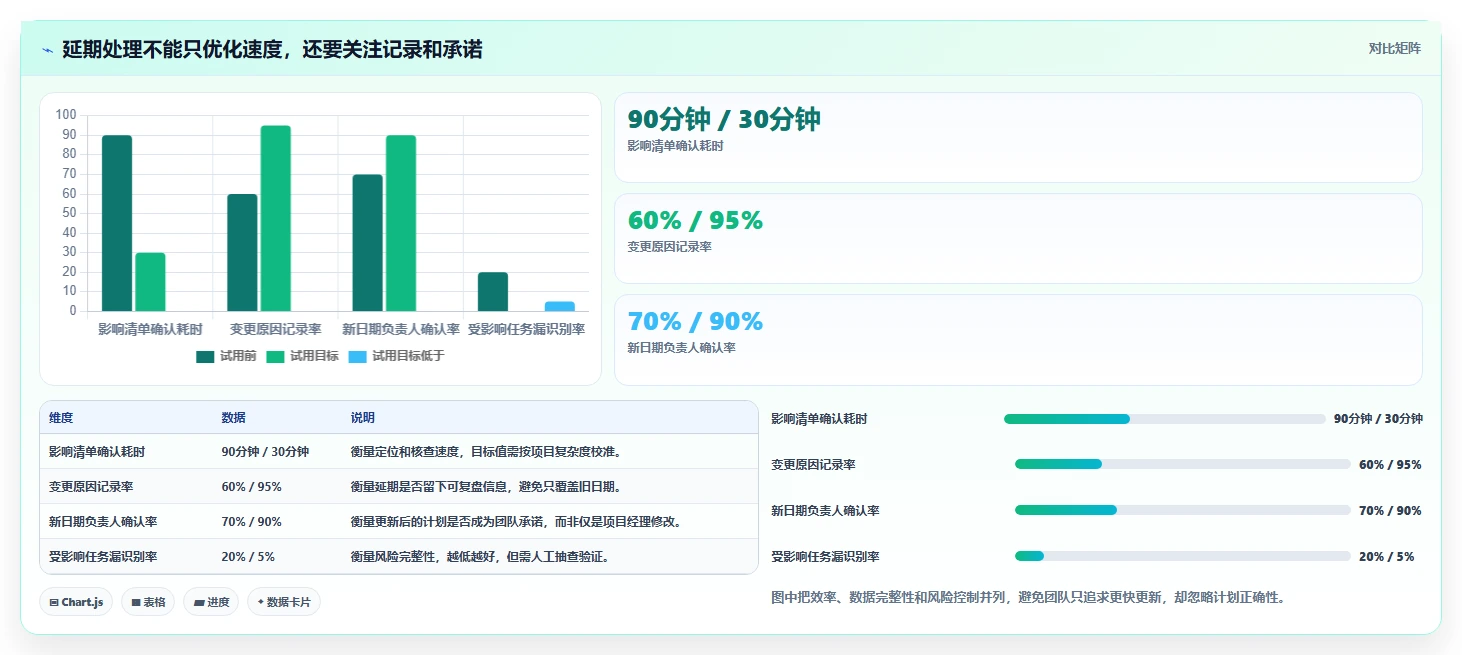The height and width of the screenshot is (655, 1462).
Task: Click the 新日期负责人确认率 x-axis label
Action: 401,329
